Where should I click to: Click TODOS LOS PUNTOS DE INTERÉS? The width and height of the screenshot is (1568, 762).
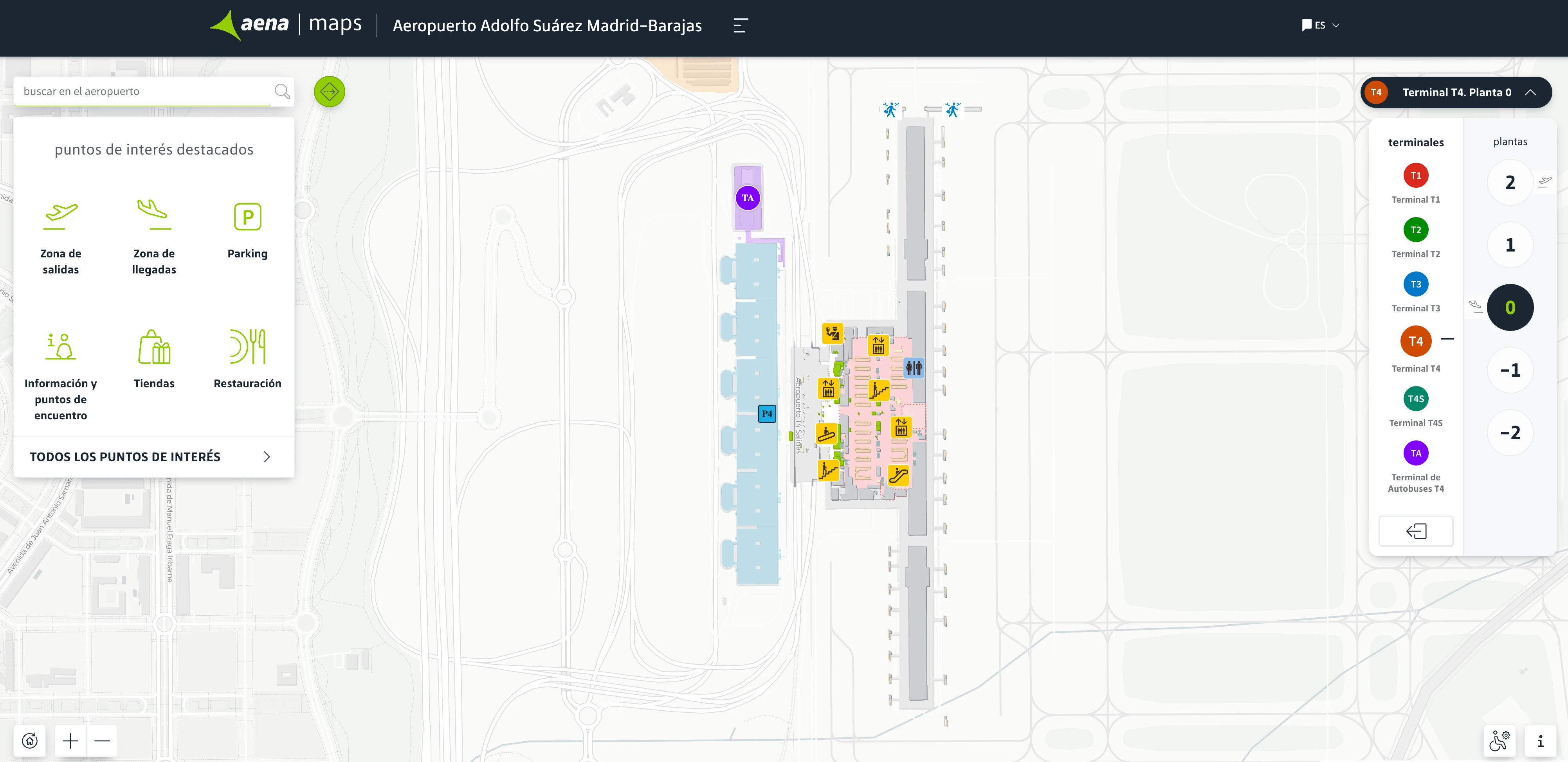pyautogui.click(x=125, y=456)
